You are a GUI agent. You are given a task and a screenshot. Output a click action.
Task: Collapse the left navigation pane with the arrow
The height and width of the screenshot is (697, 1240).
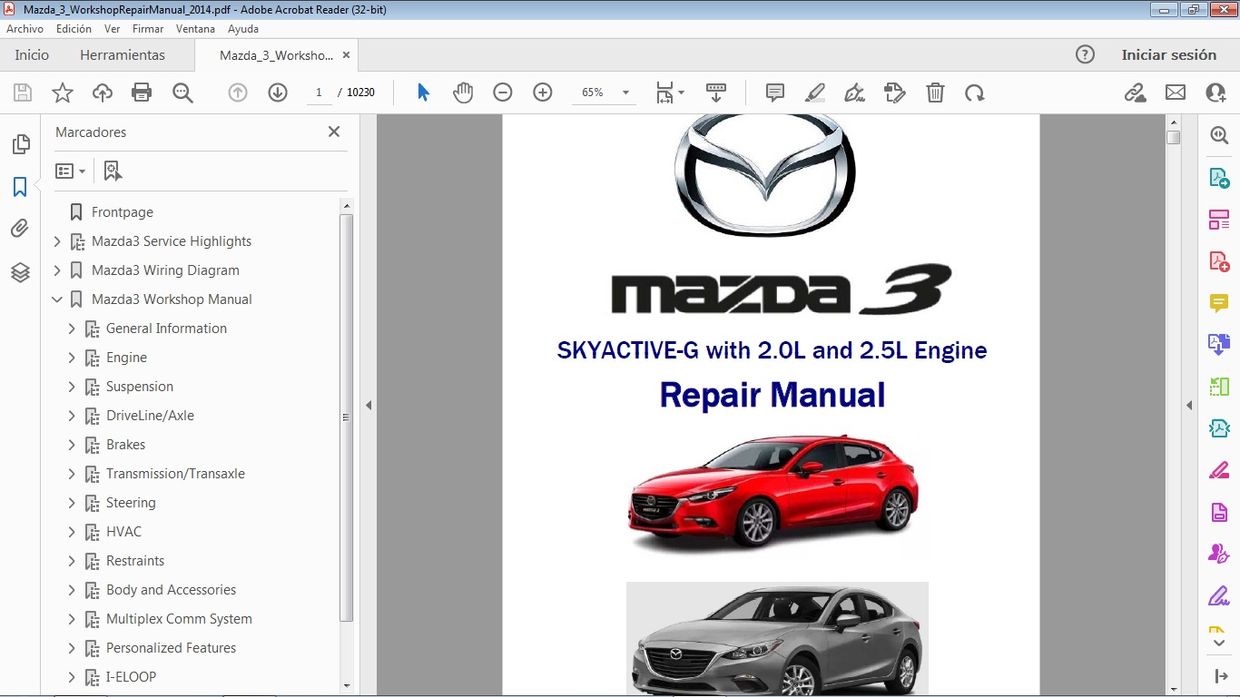[x=368, y=405]
